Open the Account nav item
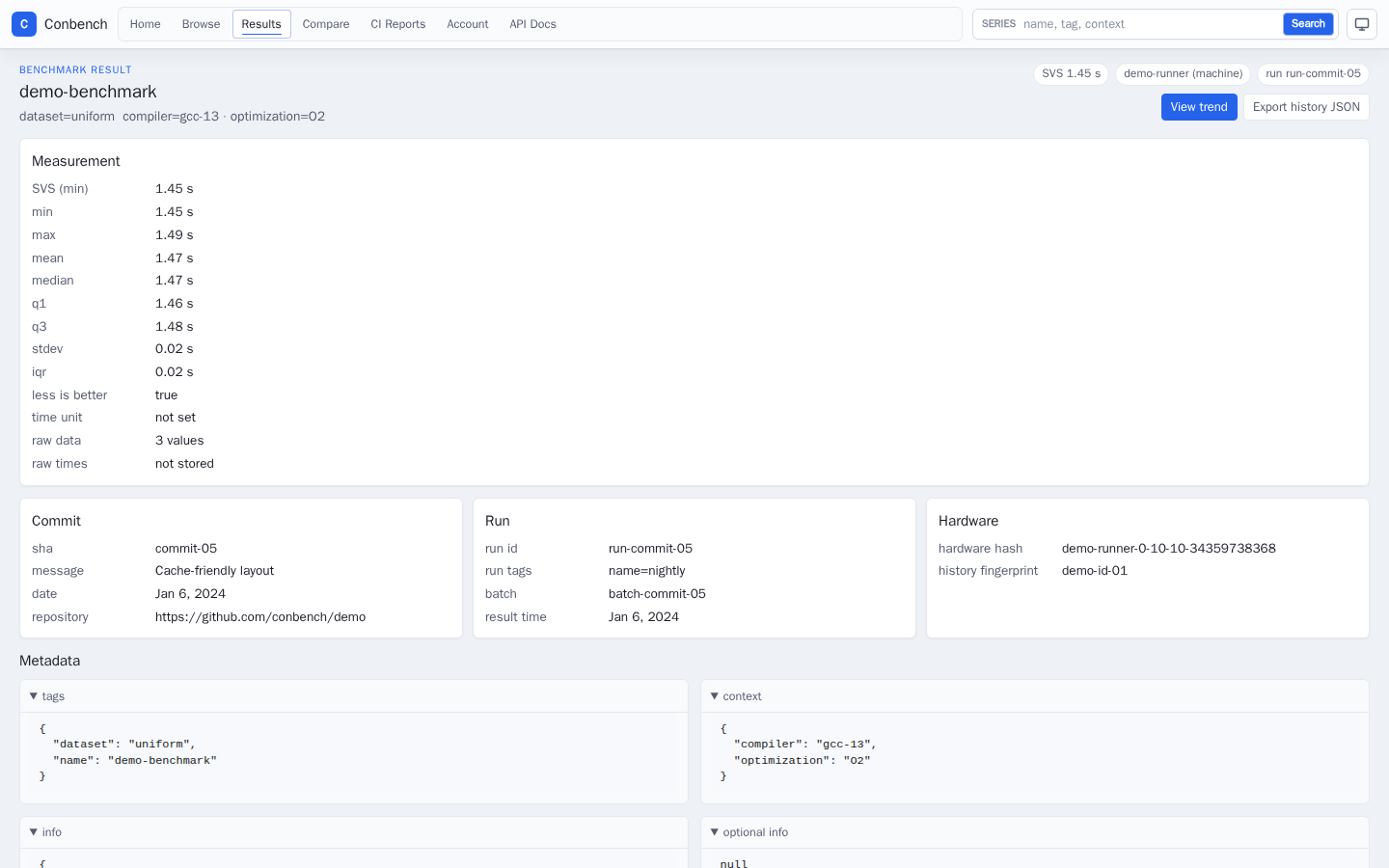The width and height of the screenshot is (1389, 868). (468, 24)
